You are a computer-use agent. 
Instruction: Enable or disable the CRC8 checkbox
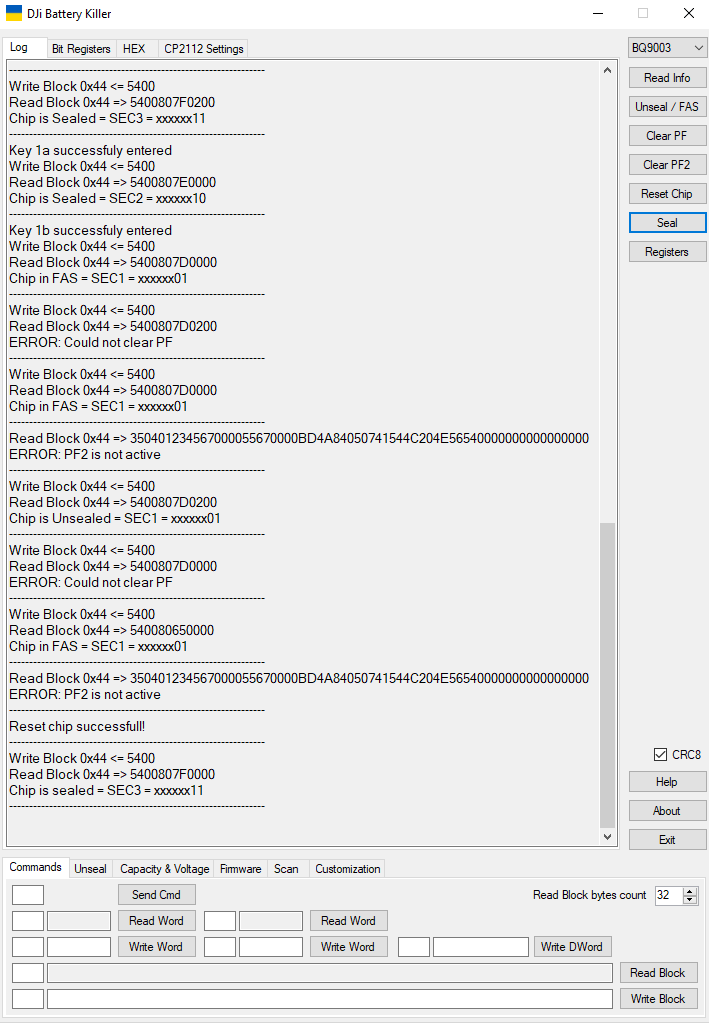[x=660, y=755]
